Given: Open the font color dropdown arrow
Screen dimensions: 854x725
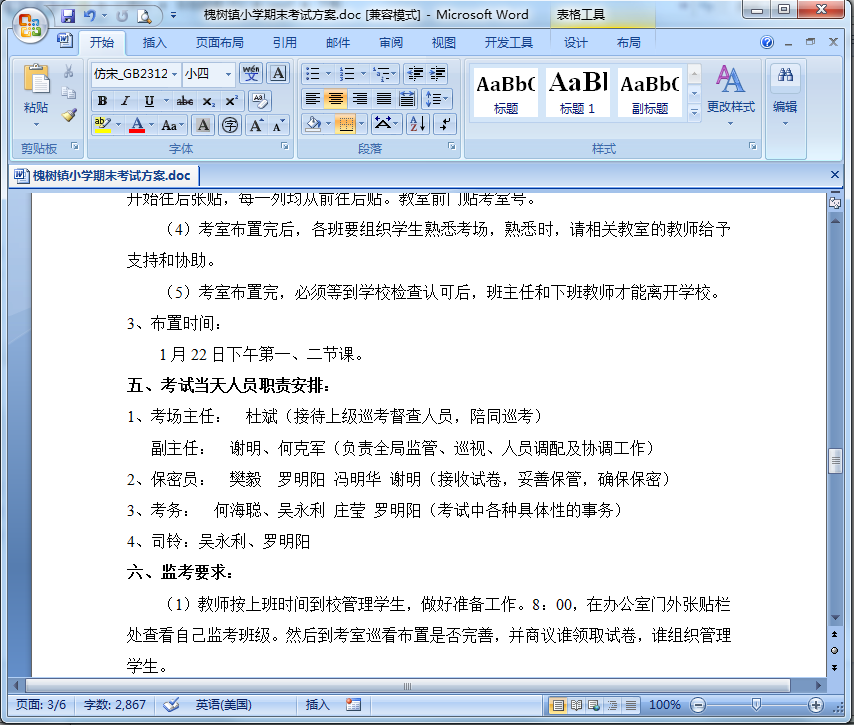Looking at the screenshot, I should (x=149, y=124).
